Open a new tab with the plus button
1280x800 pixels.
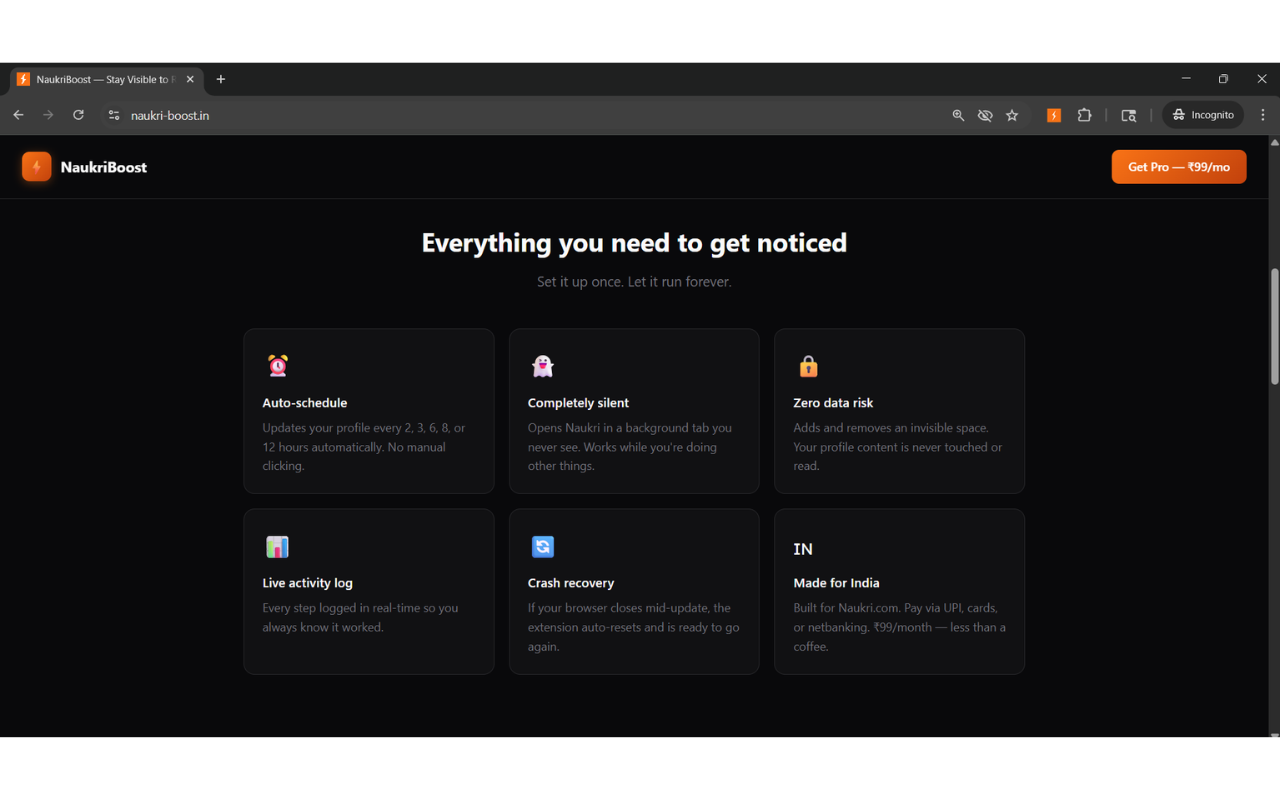click(221, 79)
